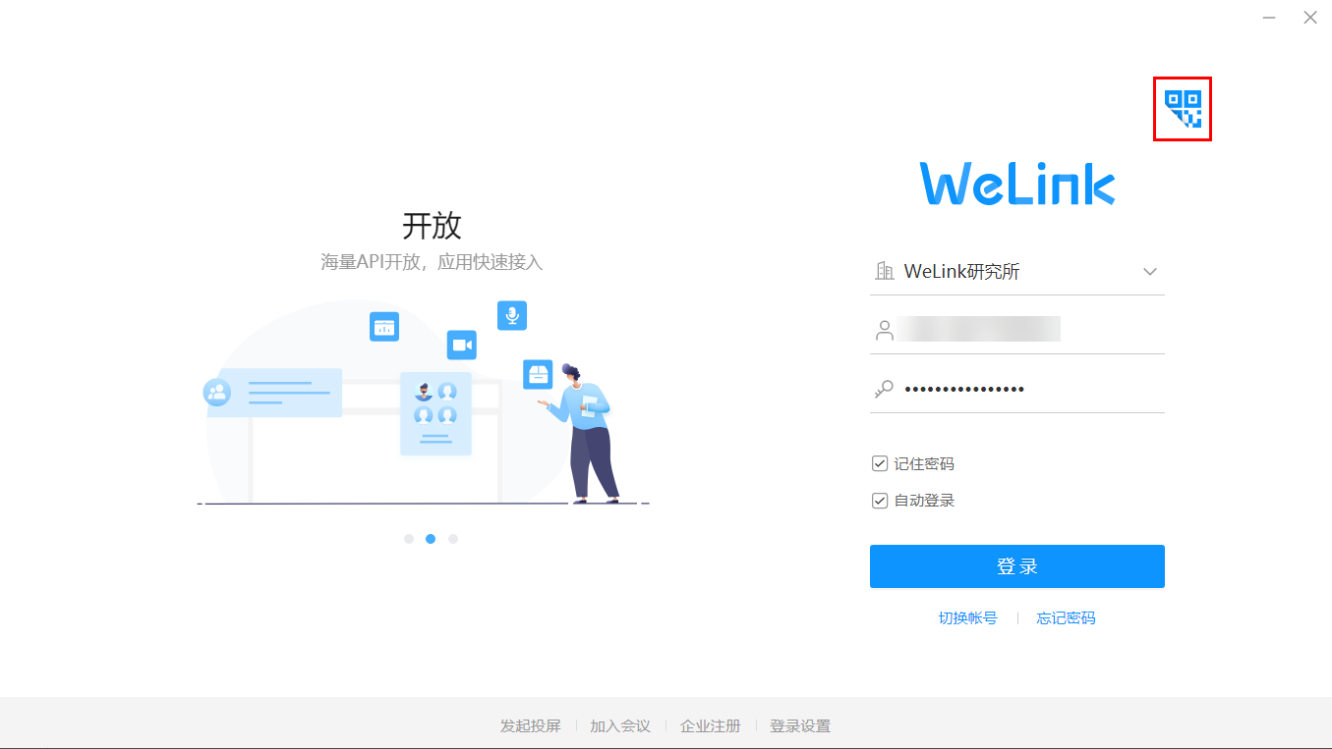
Task: Click the calendar icon in the illustration
Action: click(384, 327)
